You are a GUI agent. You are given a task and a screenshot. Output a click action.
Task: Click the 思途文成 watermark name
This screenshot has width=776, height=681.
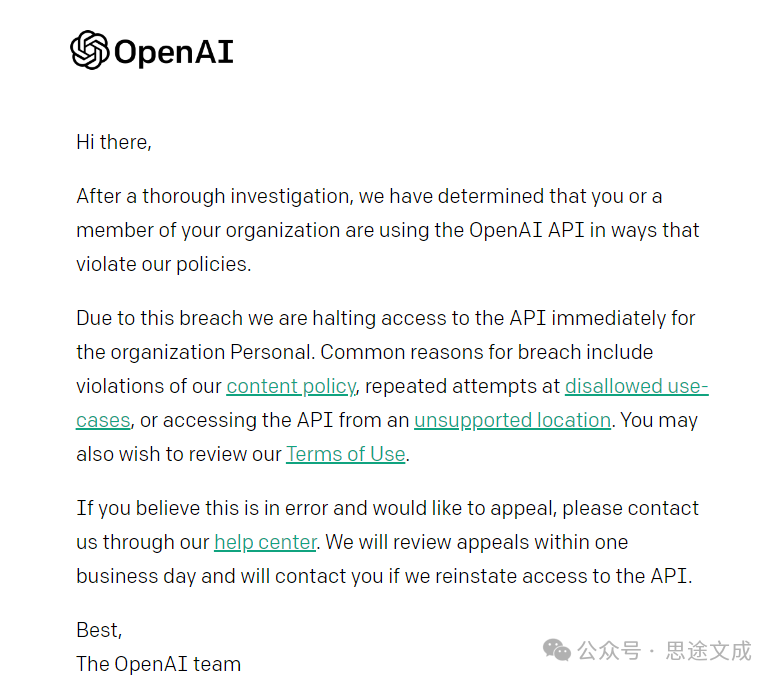708,650
